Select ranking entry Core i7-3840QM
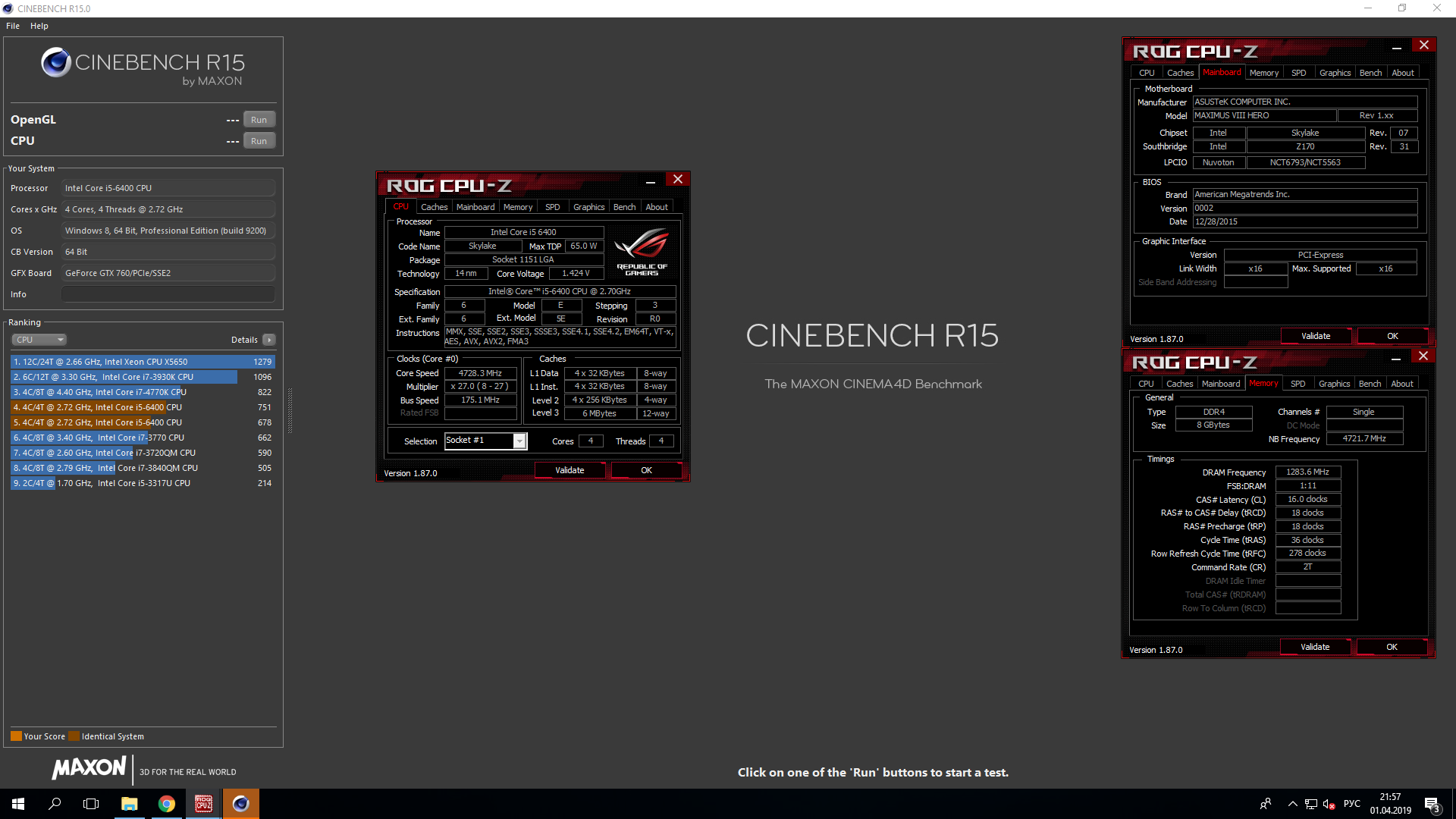The height and width of the screenshot is (819, 1456). pos(143,468)
